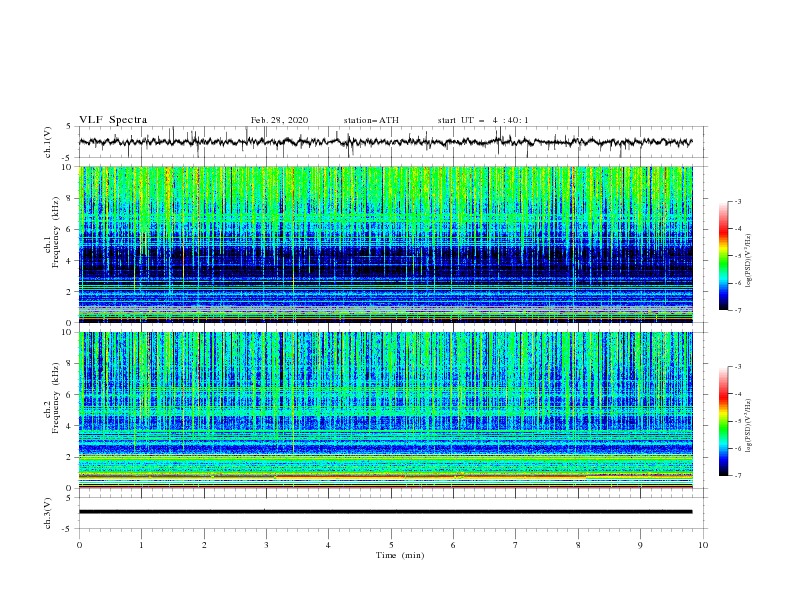Click the ch.2 spectrogram color scale bar

[x=723, y=421]
